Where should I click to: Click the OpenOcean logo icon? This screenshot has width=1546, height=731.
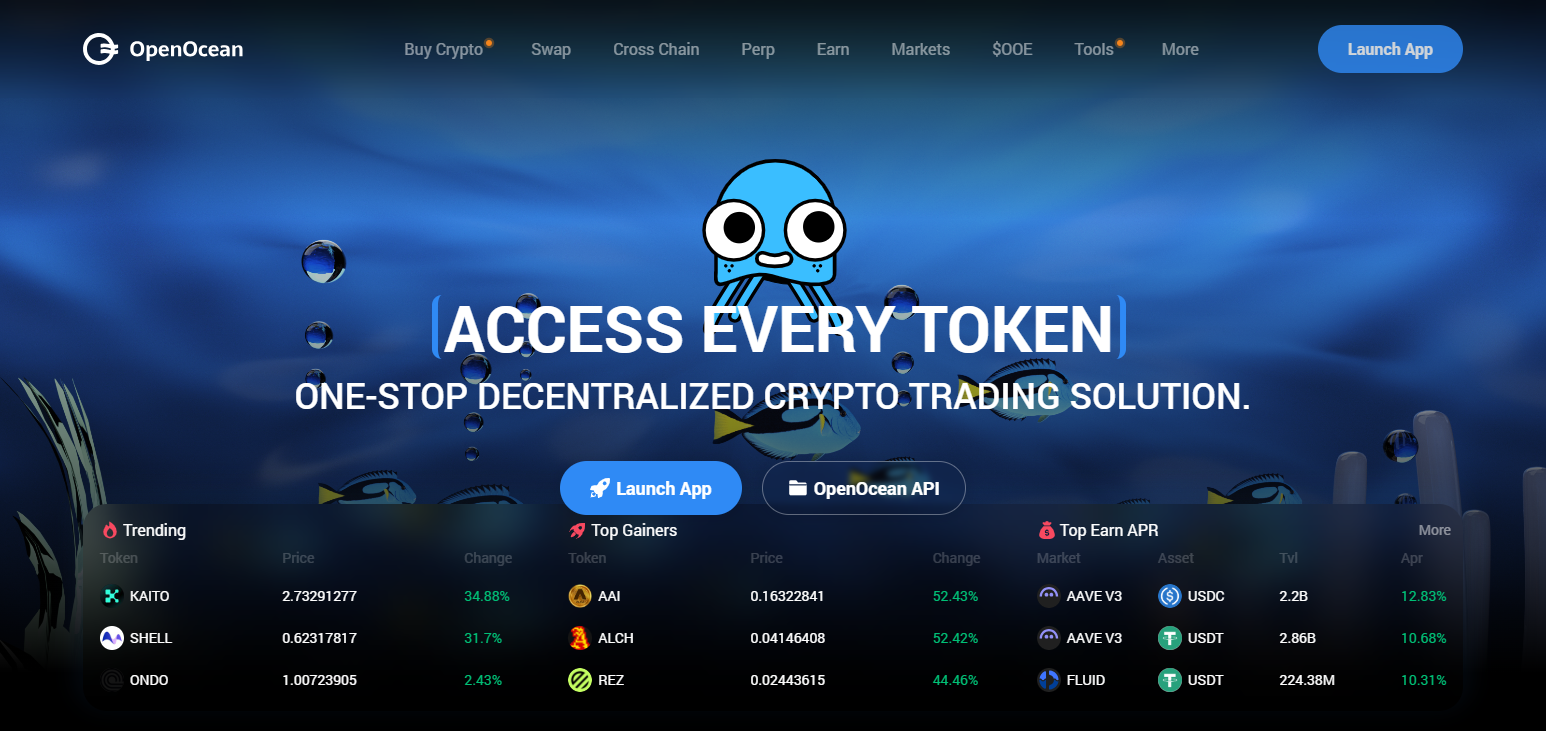coord(101,49)
